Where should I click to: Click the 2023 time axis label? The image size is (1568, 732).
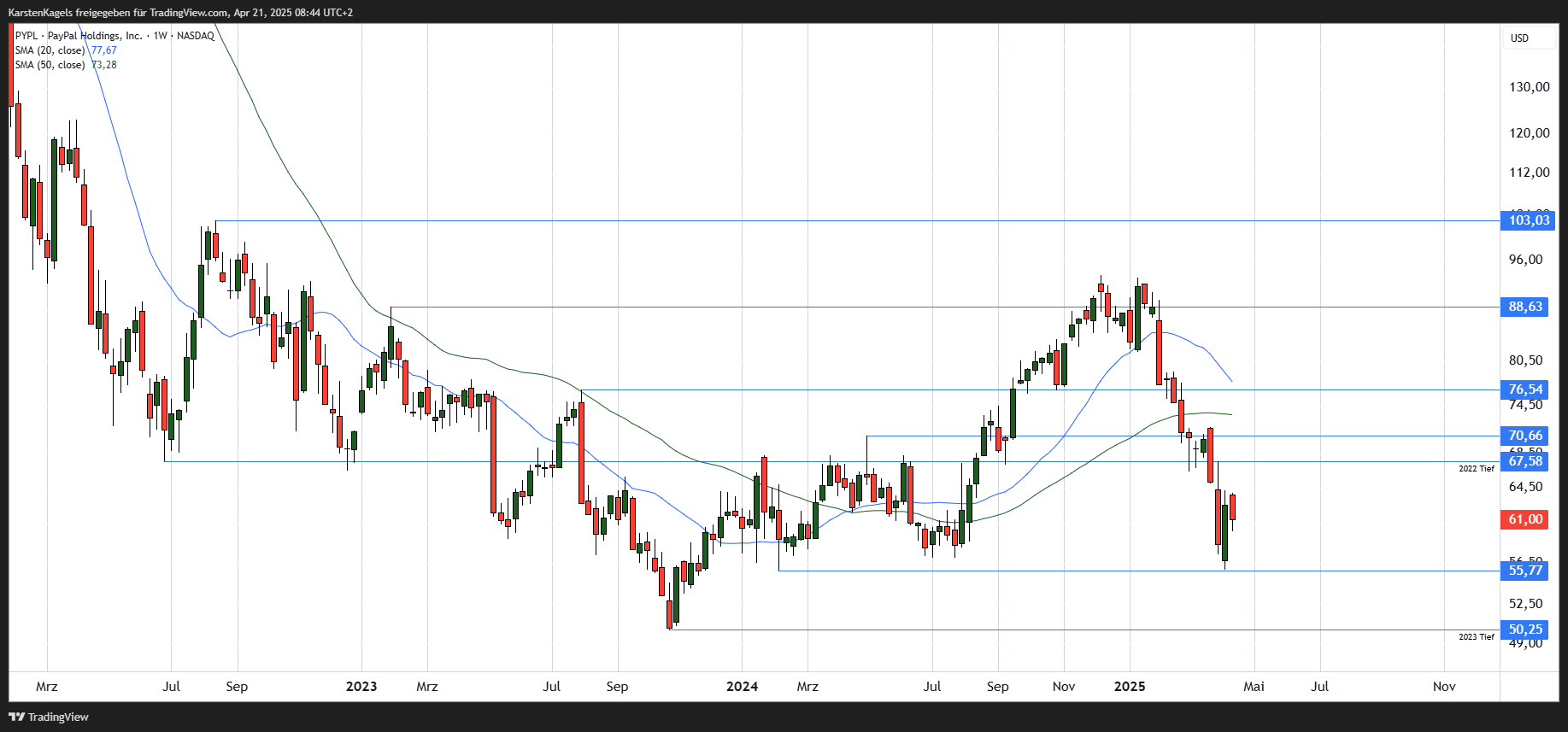click(361, 687)
